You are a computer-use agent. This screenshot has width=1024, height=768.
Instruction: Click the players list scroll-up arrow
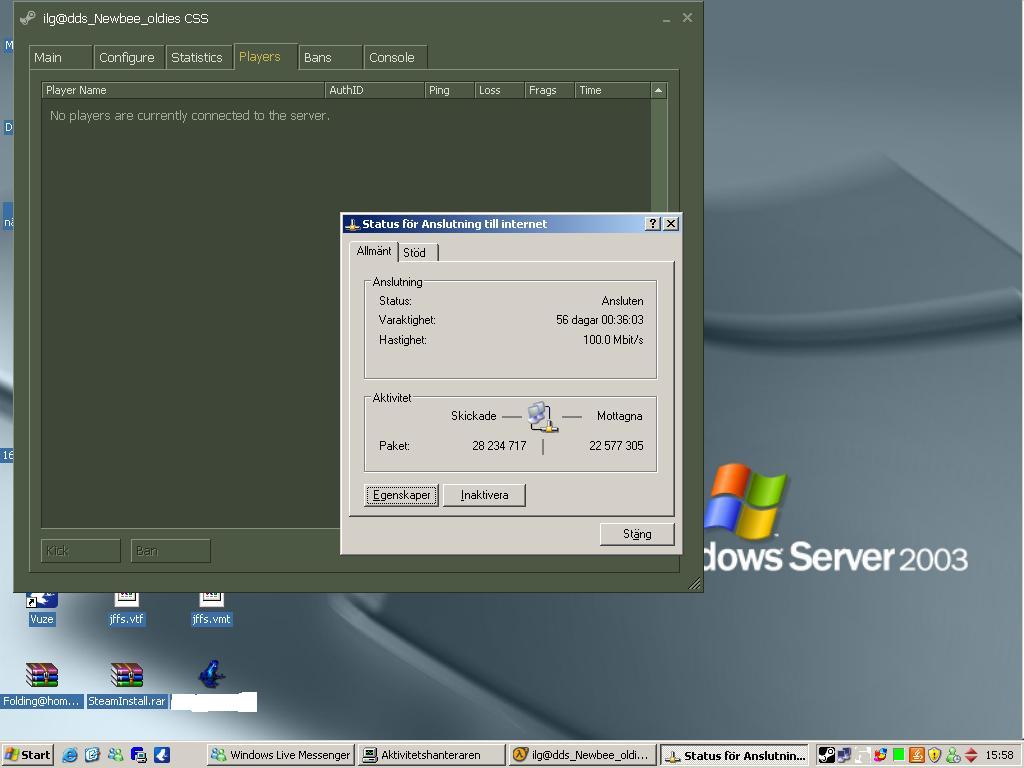click(x=658, y=91)
